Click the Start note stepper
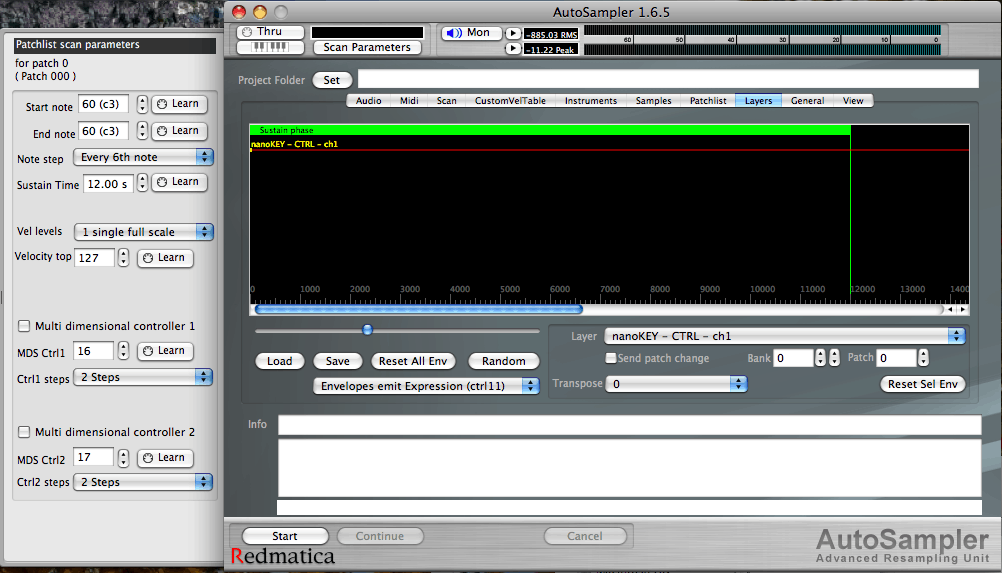Screen dimensions: 1002x573 tap(143, 104)
